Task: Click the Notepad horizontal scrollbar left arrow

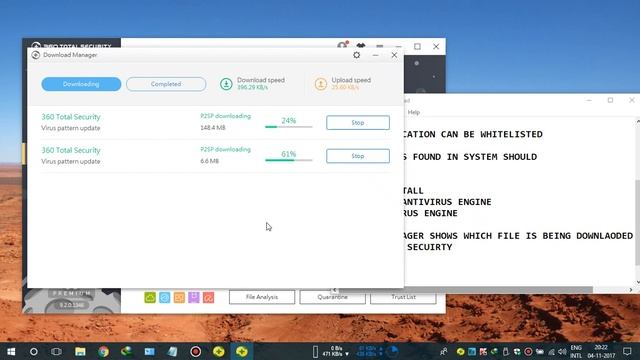Action: pos(334,290)
